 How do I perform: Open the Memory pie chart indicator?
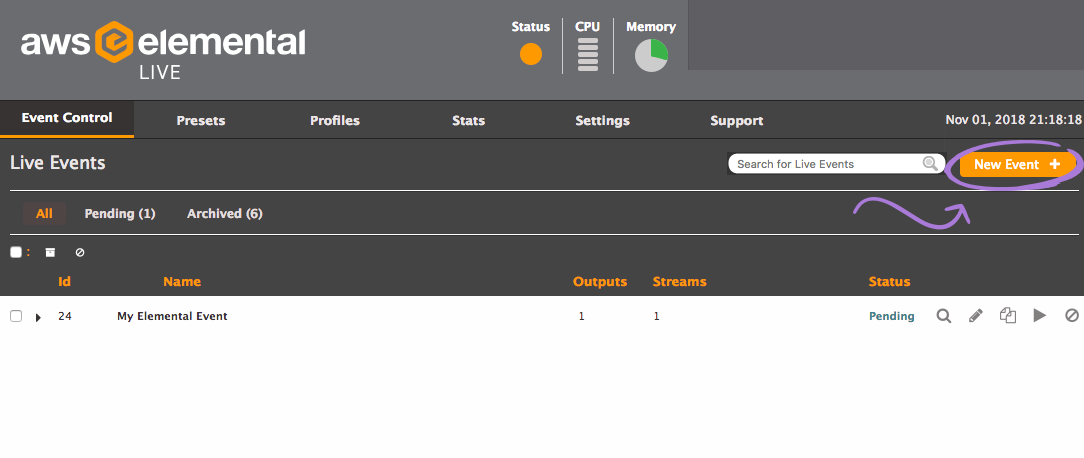[x=651, y=55]
